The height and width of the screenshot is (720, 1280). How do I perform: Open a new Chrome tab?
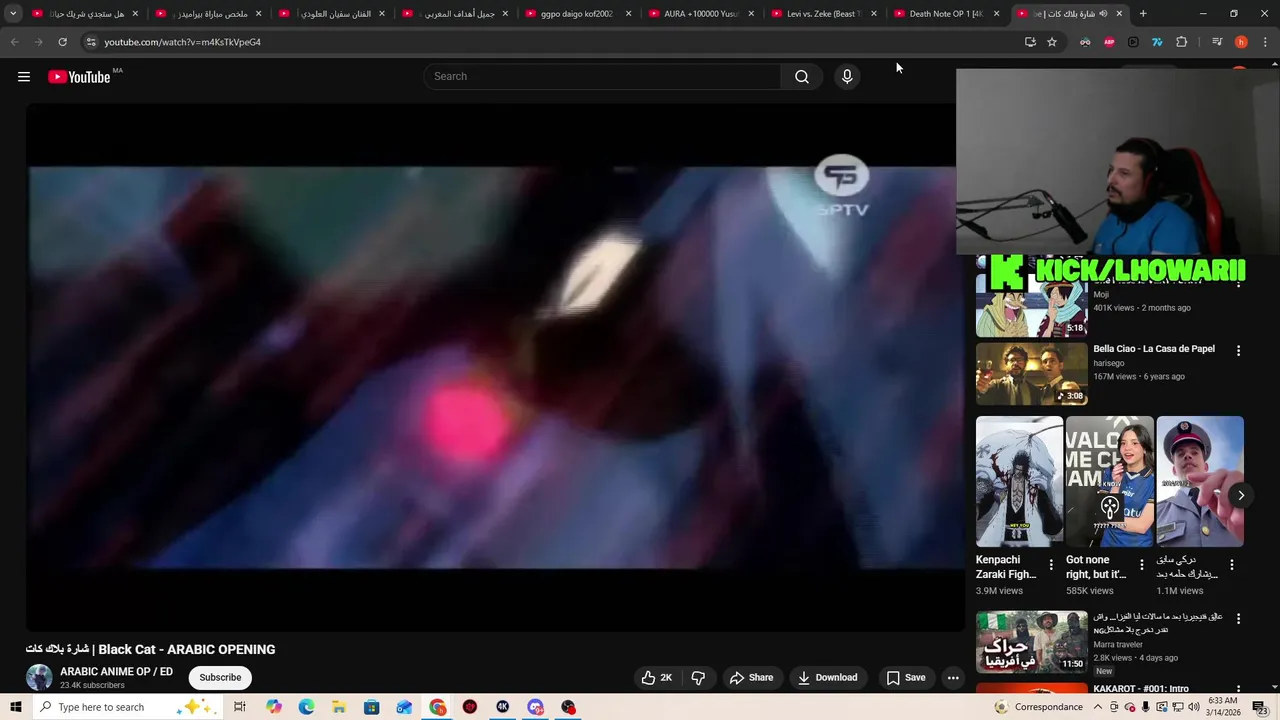[x=1143, y=14]
